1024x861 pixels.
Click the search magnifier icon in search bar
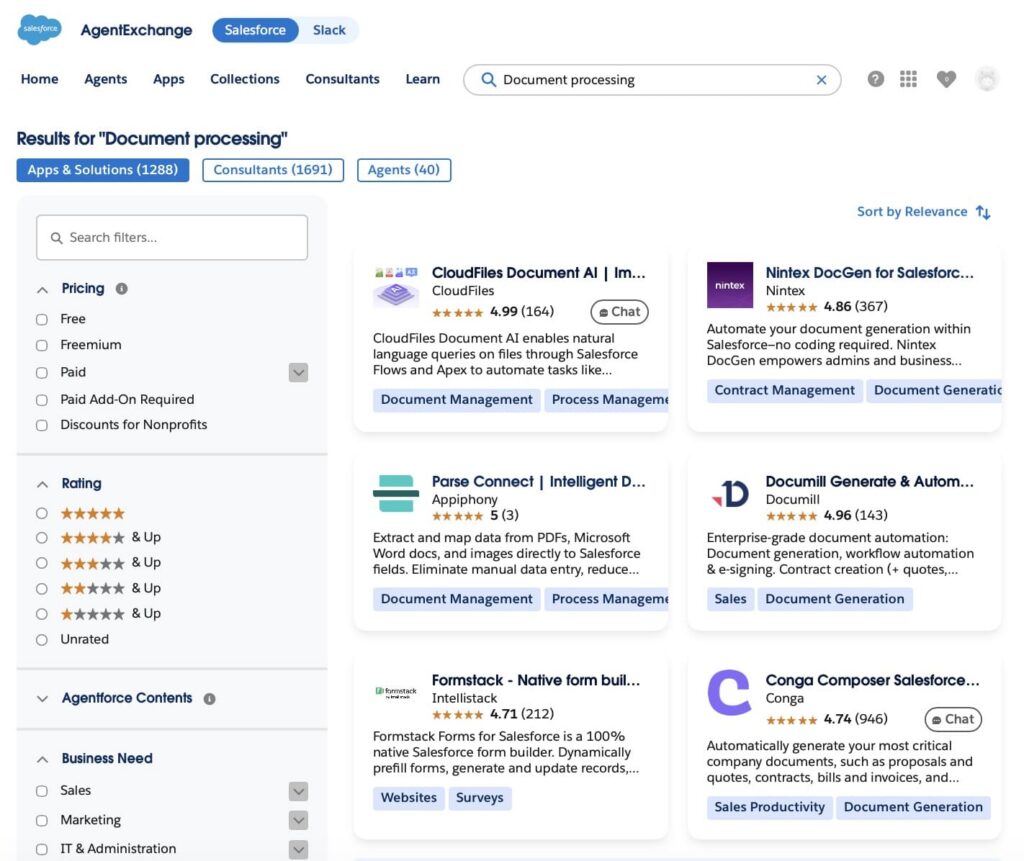(488, 80)
